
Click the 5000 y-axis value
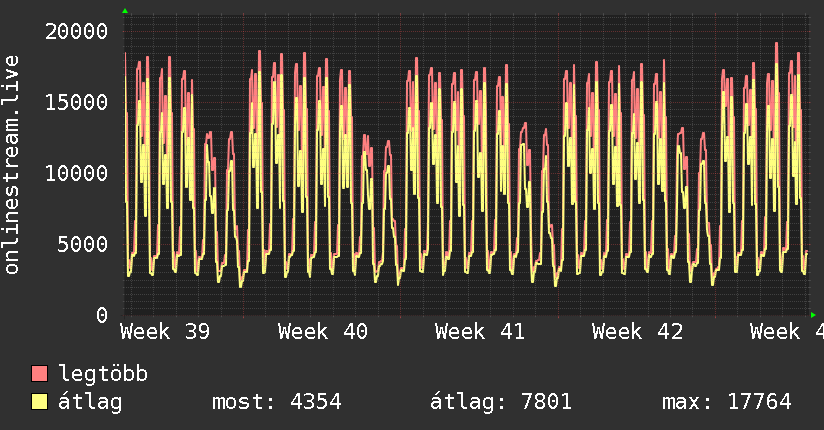(83, 244)
